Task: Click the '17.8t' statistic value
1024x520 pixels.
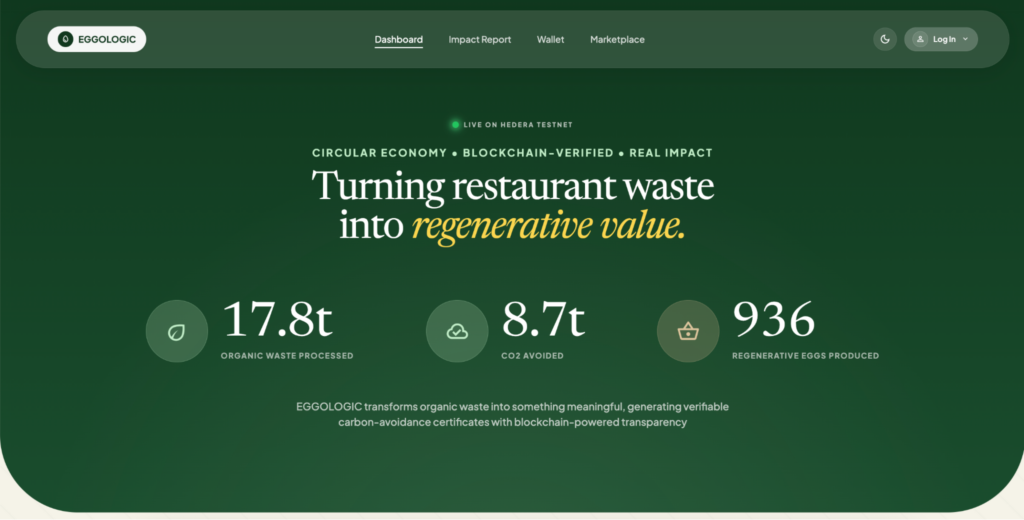Action: click(x=278, y=319)
